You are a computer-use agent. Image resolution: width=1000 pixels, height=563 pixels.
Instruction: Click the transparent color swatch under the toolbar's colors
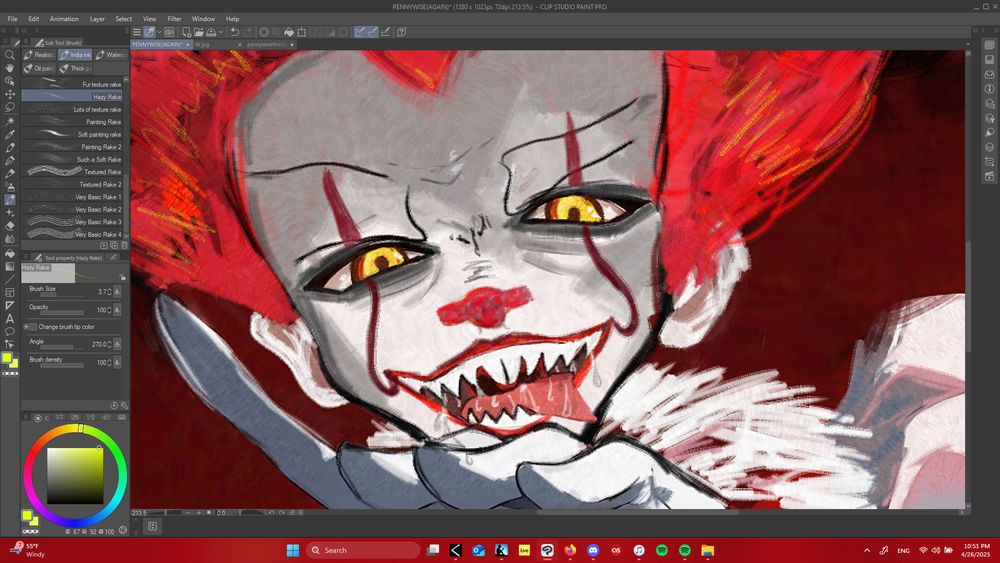[x=10, y=374]
